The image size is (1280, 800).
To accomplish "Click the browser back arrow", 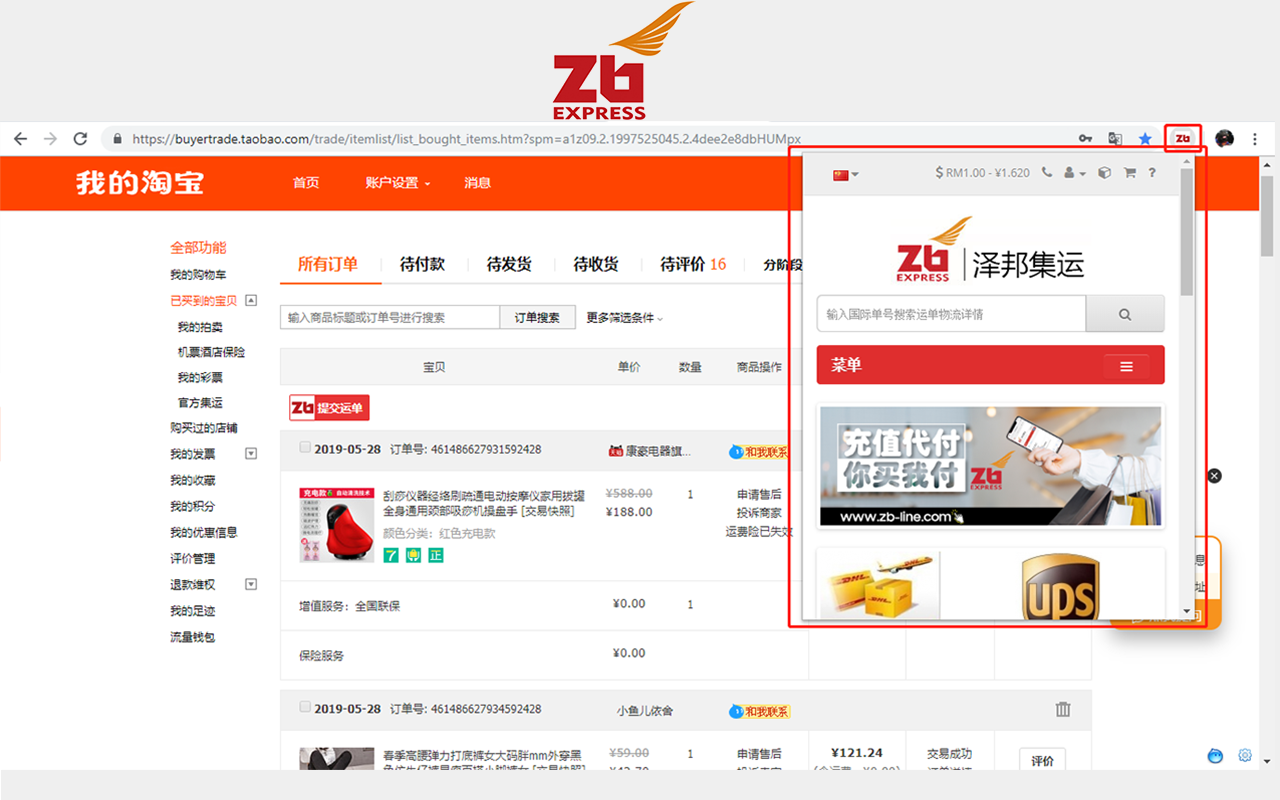I will click(19, 139).
